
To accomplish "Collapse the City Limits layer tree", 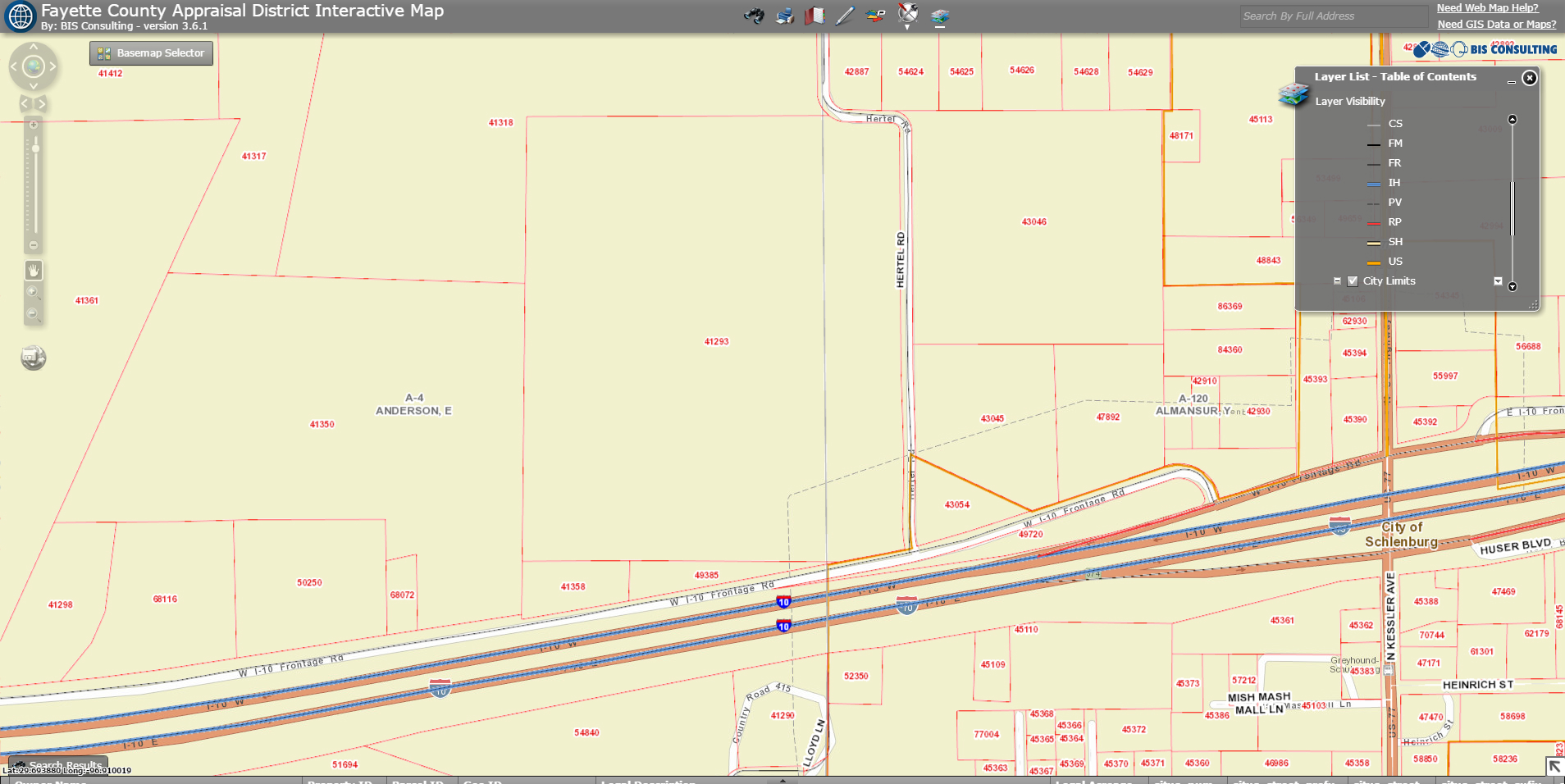I will pyautogui.click(x=1337, y=281).
